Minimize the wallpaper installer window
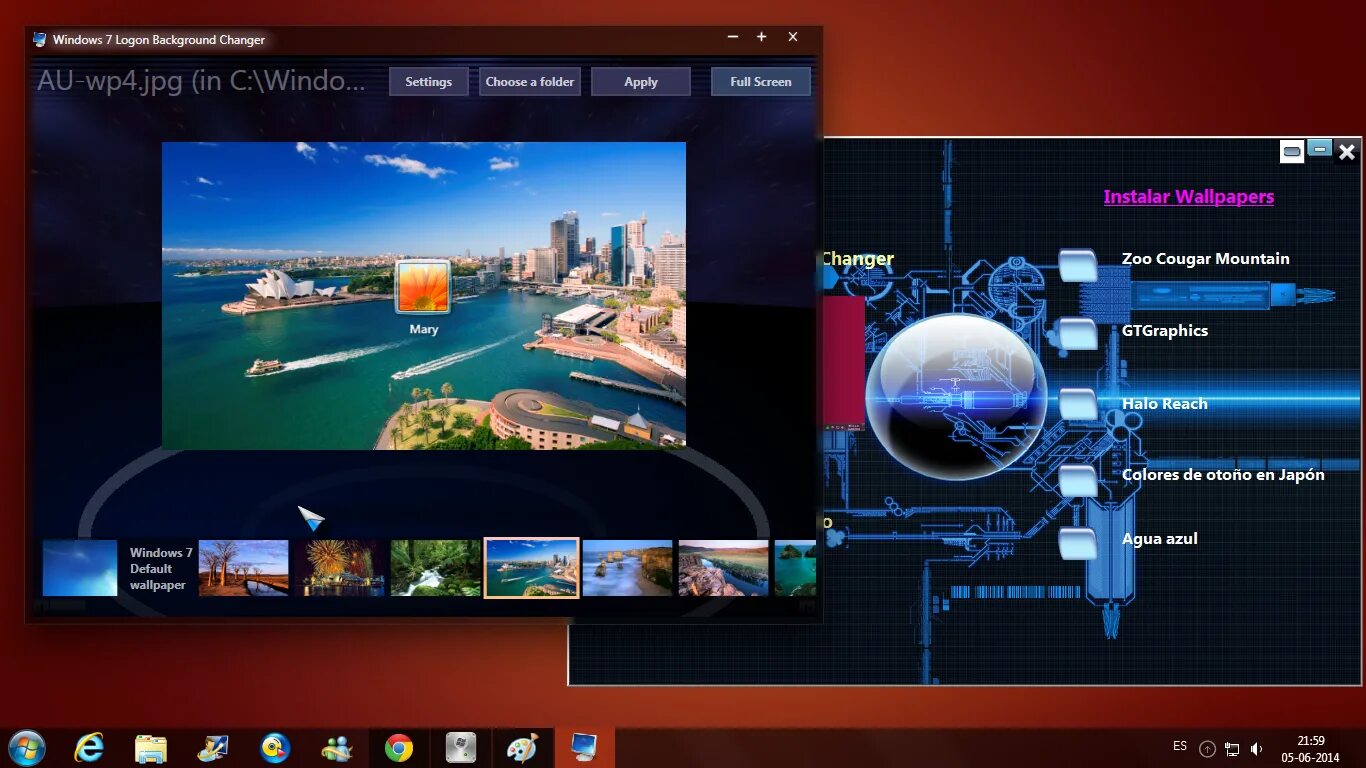The width and height of the screenshot is (1366, 768). coord(1319,149)
